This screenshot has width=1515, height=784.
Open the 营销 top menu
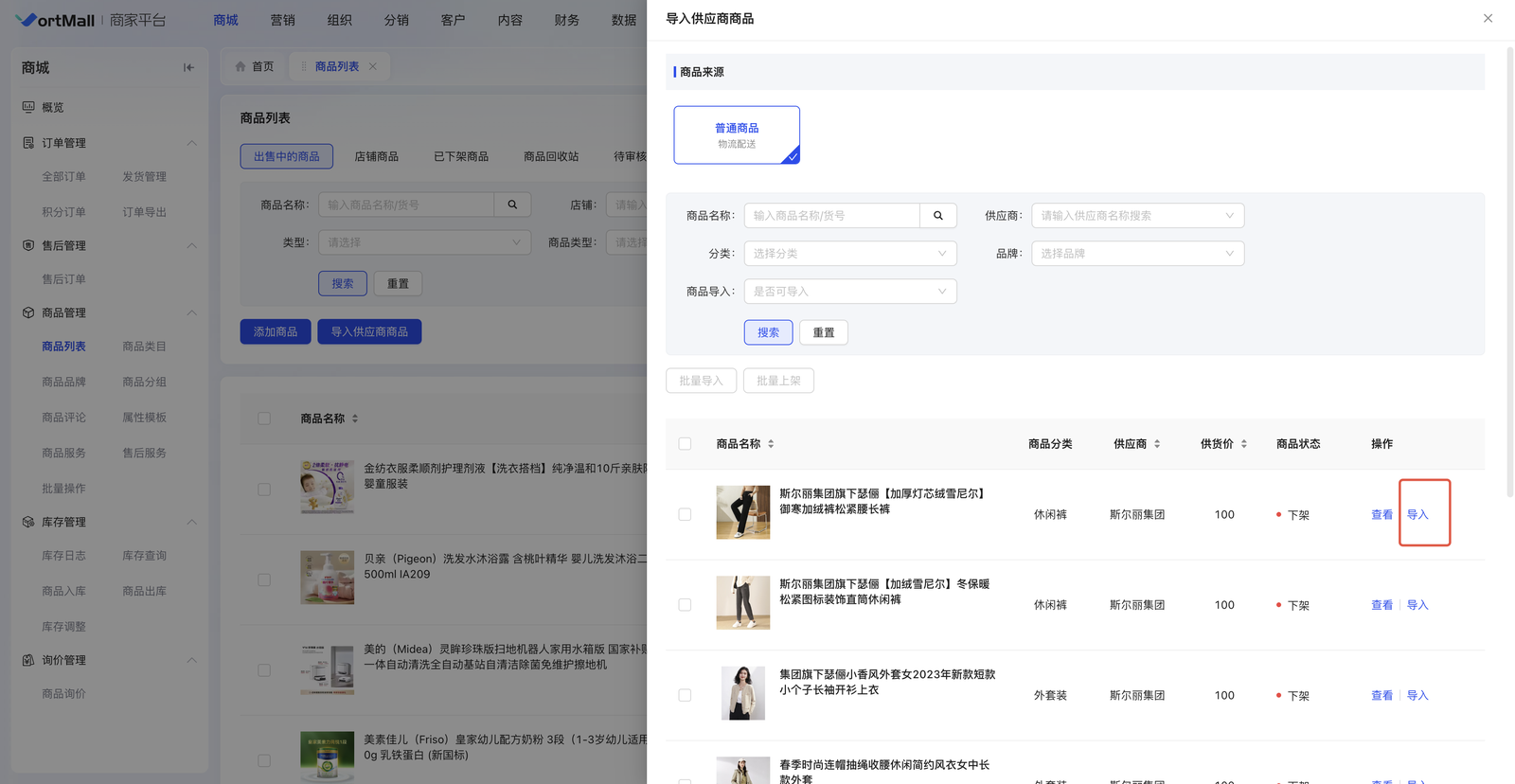pos(282,20)
